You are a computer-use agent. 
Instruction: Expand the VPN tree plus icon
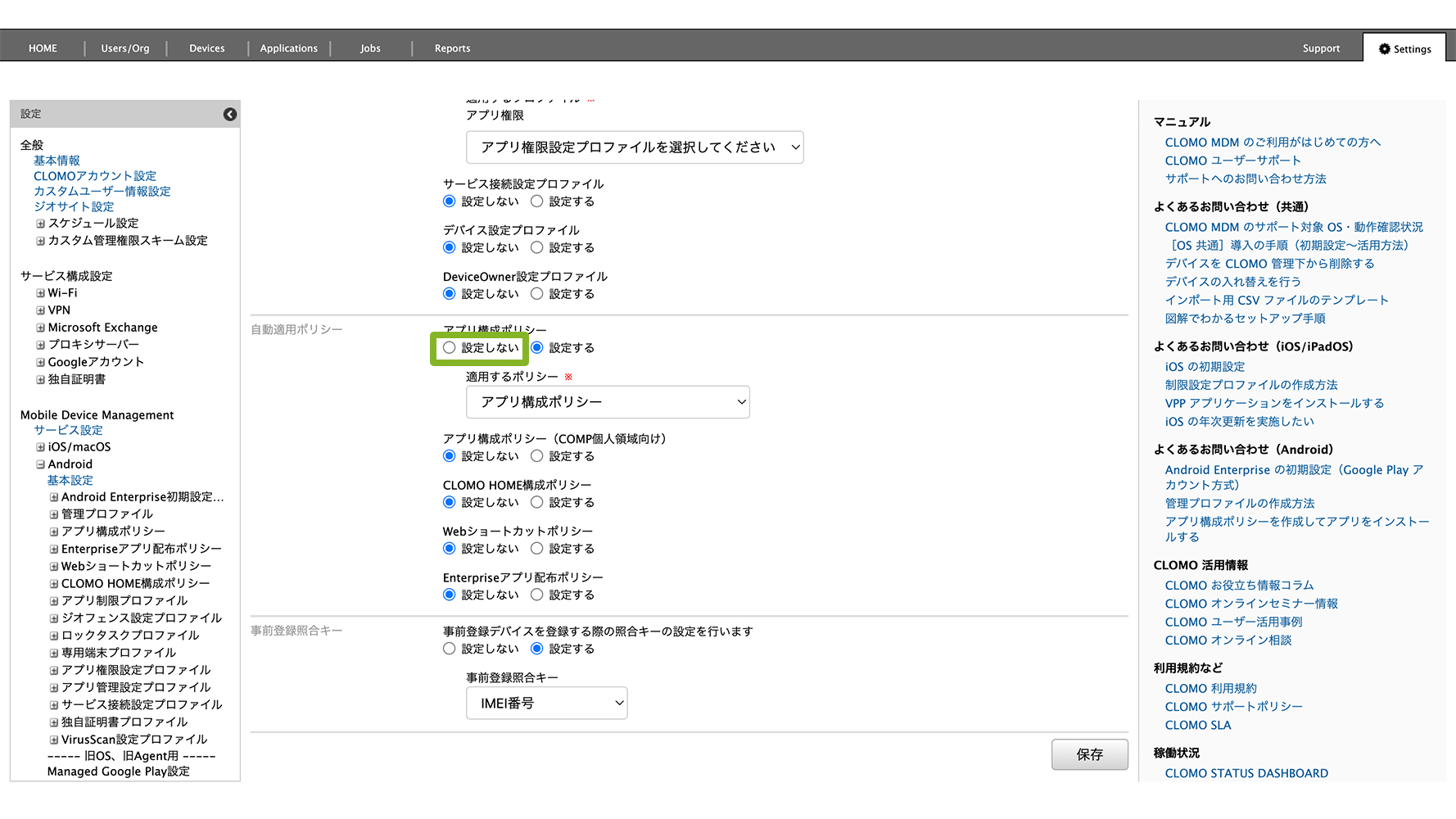40,310
